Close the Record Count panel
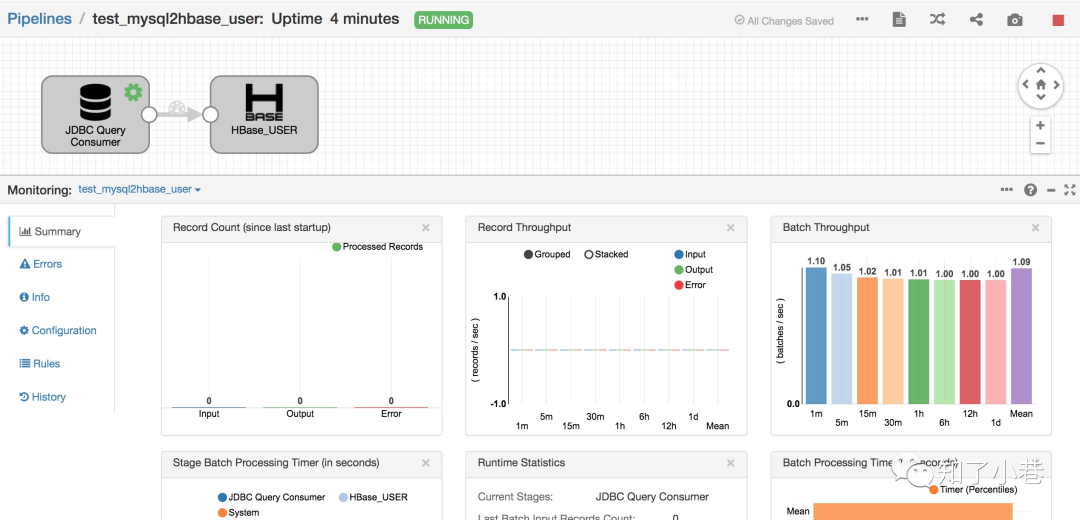 pyautogui.click(x=426, y=228)
